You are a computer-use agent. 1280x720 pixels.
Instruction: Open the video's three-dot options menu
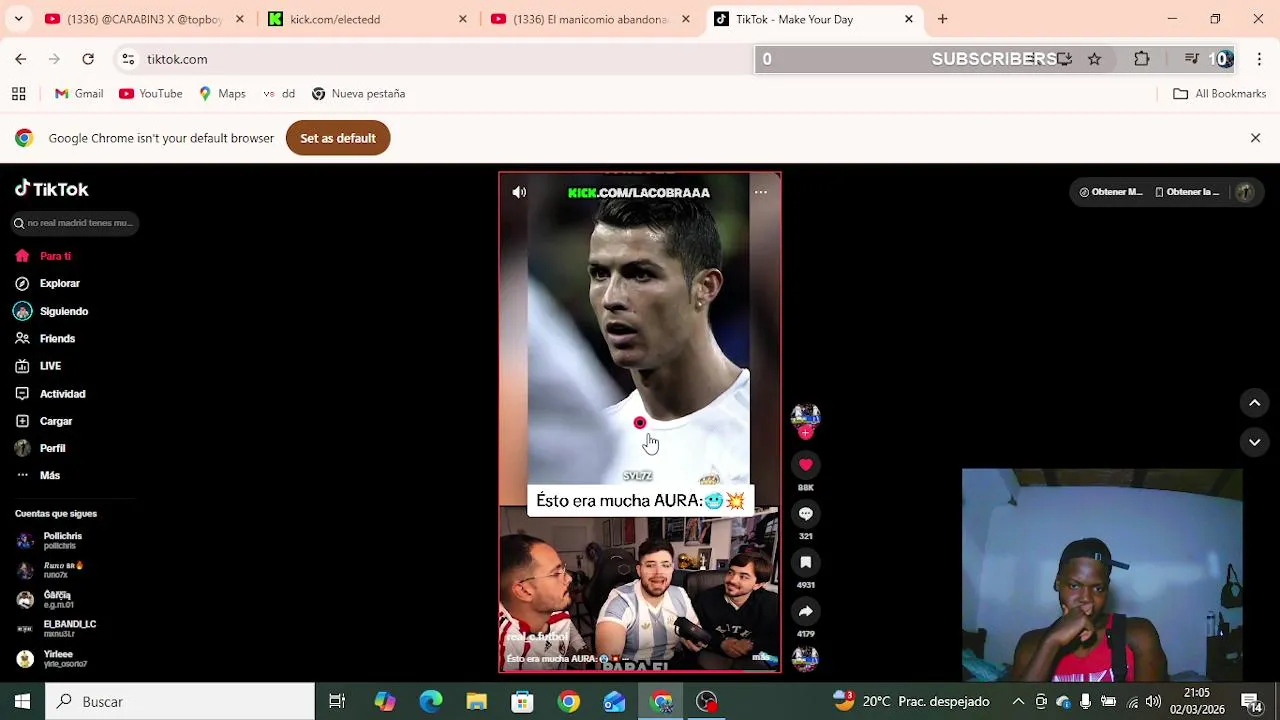pos(761,192)
